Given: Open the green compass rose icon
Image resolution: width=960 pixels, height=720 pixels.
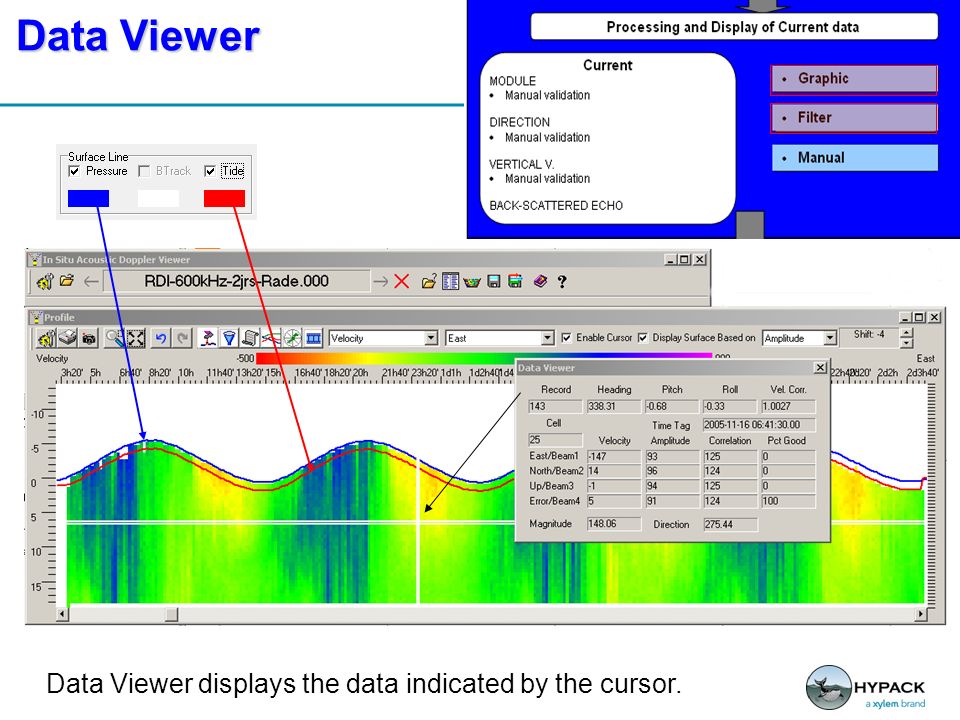Looking at the screenshot, I should [293, 338].
